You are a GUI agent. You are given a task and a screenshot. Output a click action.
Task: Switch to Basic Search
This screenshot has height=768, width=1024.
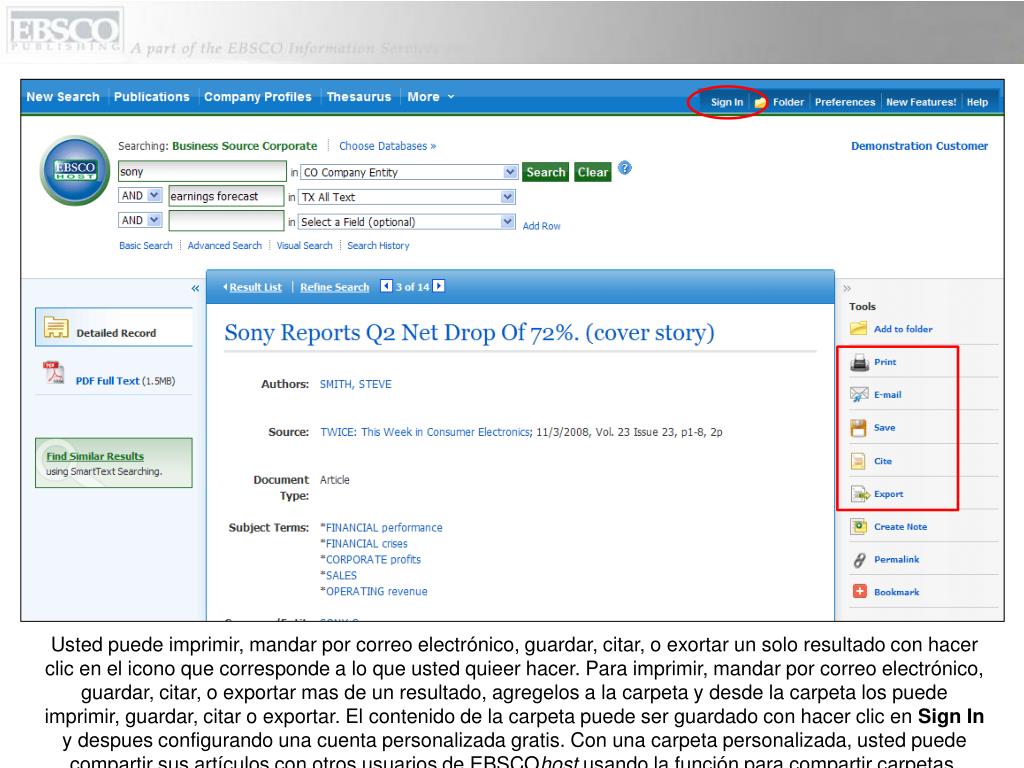(146, 246)
